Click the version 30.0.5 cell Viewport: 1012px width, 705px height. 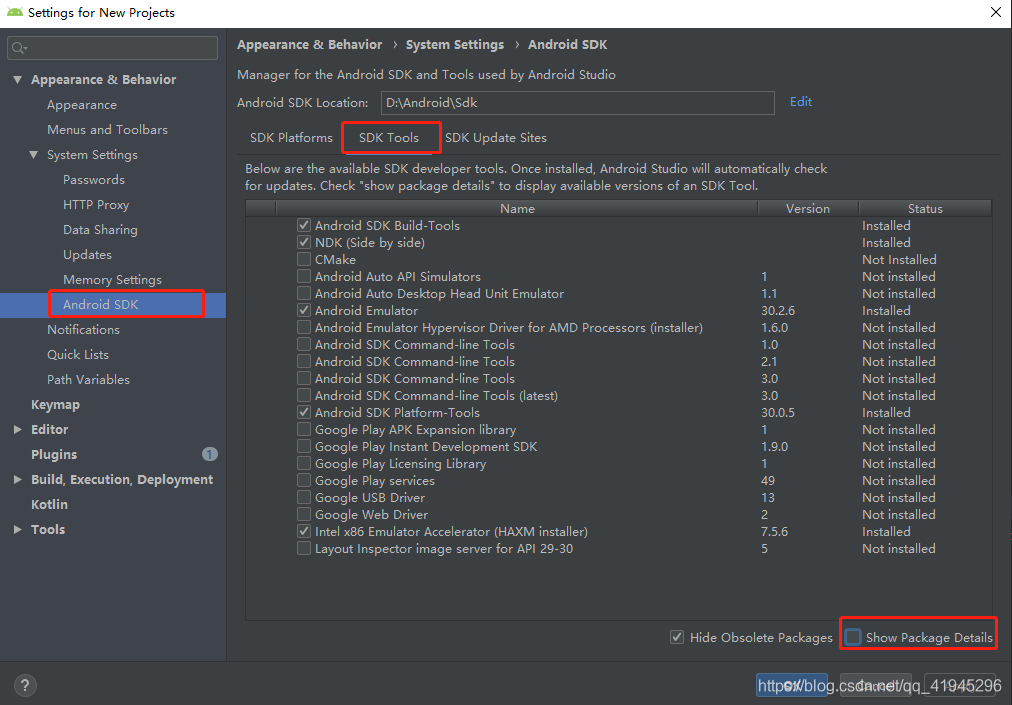(778, 413)
